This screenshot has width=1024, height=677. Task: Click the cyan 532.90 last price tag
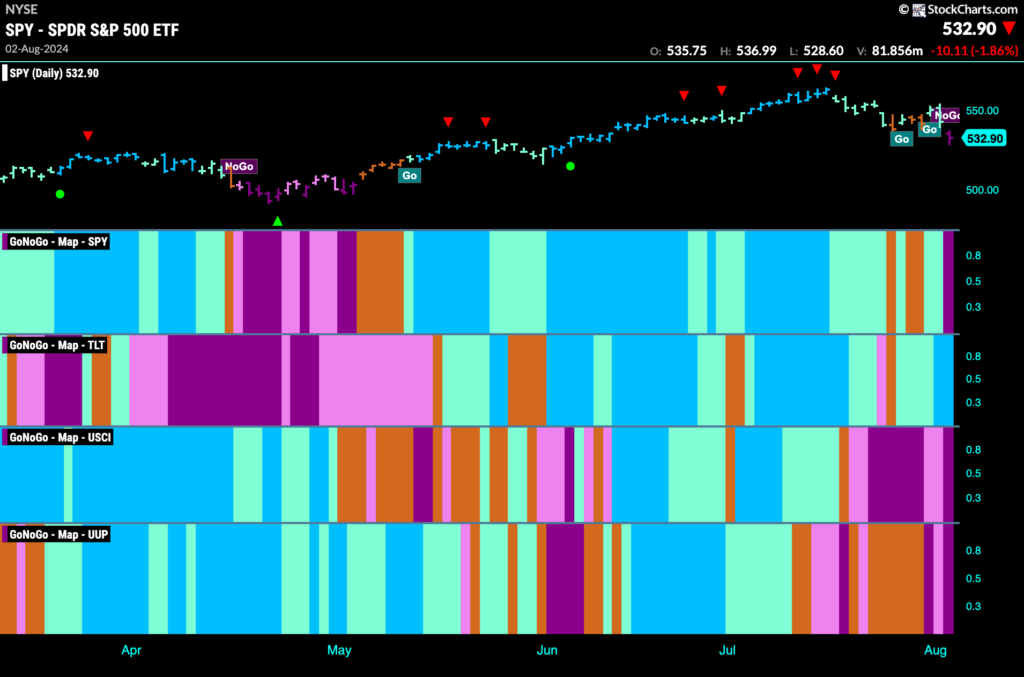985,138
